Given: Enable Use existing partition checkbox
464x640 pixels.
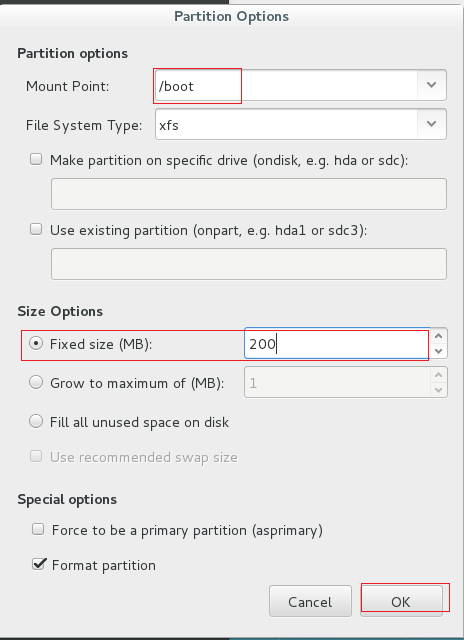Looking at the screenshot, I should pyautogui.click(x=36, y=229).
